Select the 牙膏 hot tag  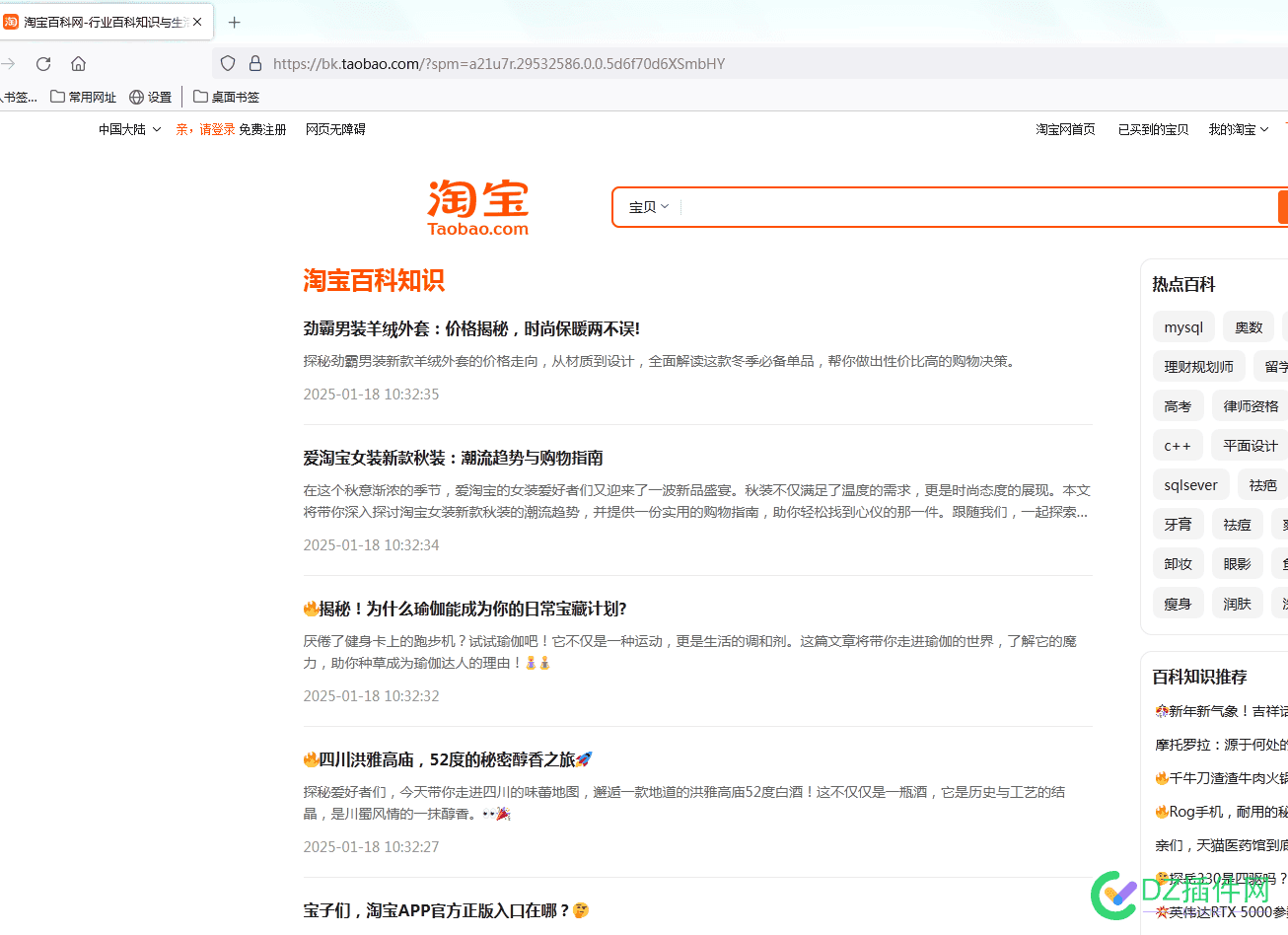[x=1178, y=525]
